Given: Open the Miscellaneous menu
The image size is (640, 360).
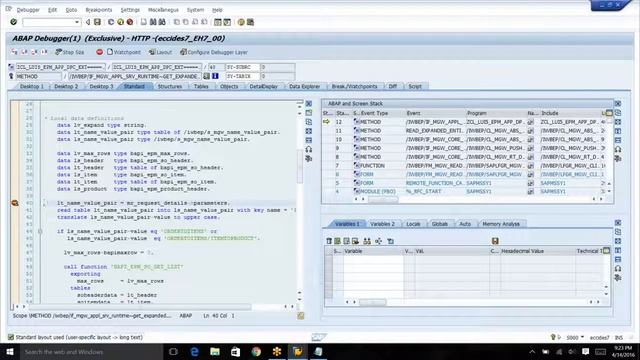Looking at the screenshot, I should 163,10.
